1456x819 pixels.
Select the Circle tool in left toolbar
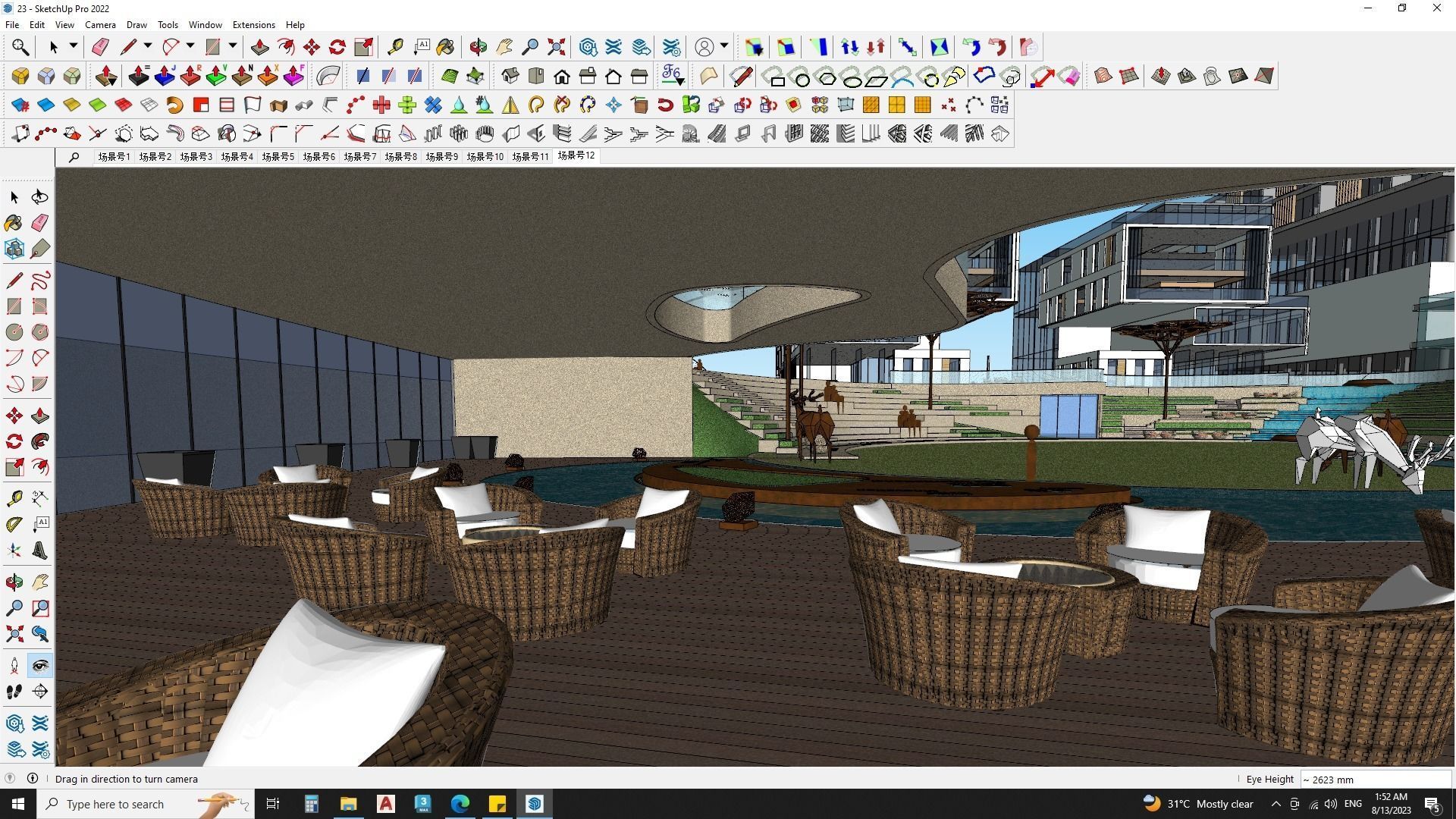tap(14, 332)
